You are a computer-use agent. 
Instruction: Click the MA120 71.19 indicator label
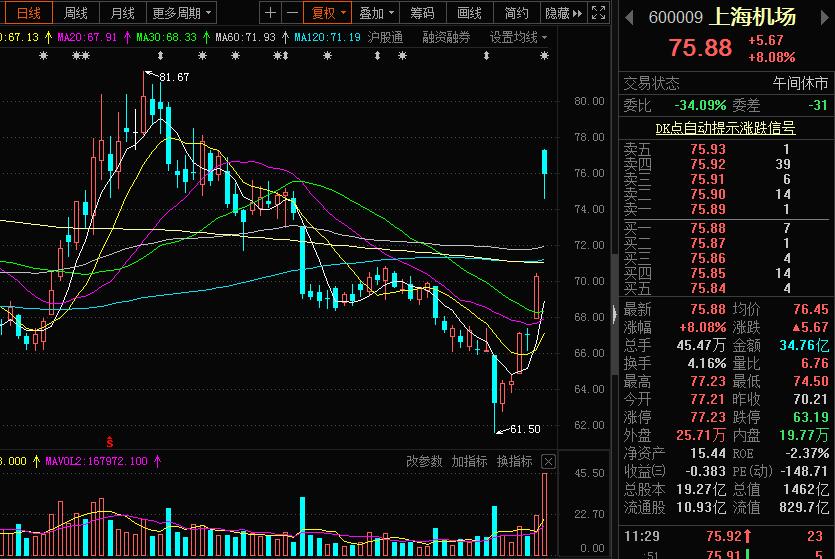coord(327,37)
